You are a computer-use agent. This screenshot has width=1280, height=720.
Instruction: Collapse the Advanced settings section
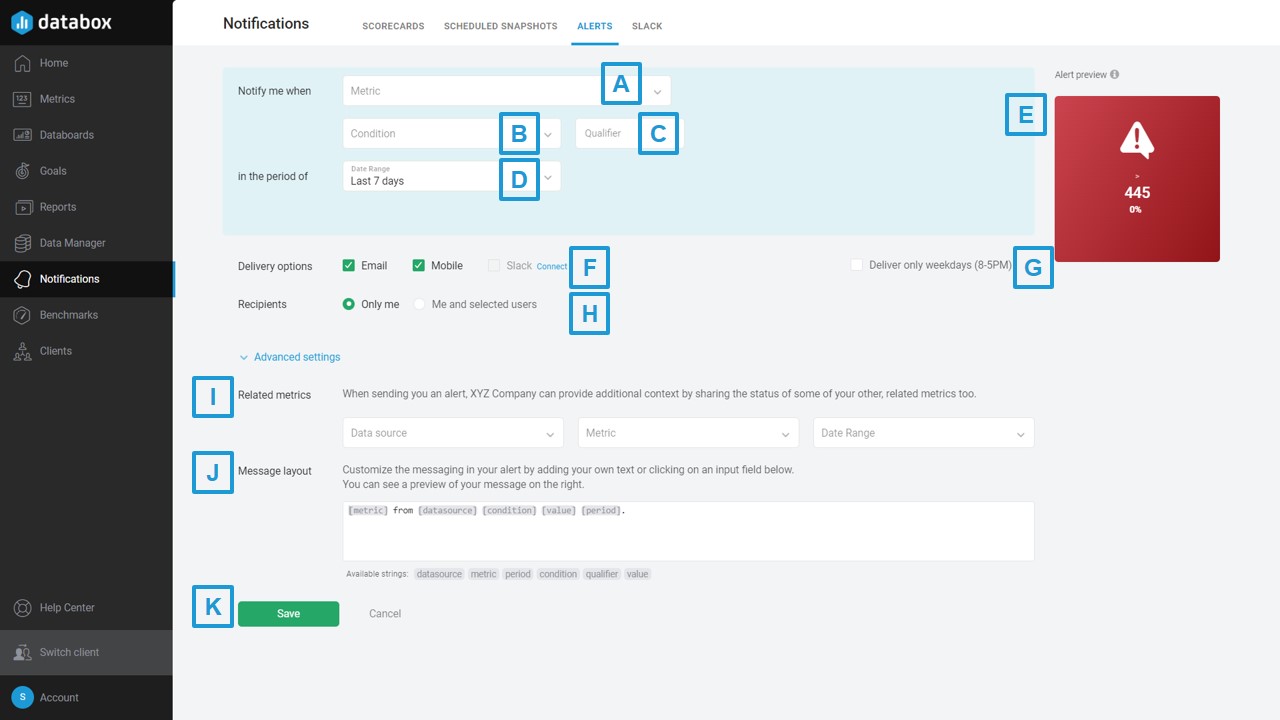289,357
